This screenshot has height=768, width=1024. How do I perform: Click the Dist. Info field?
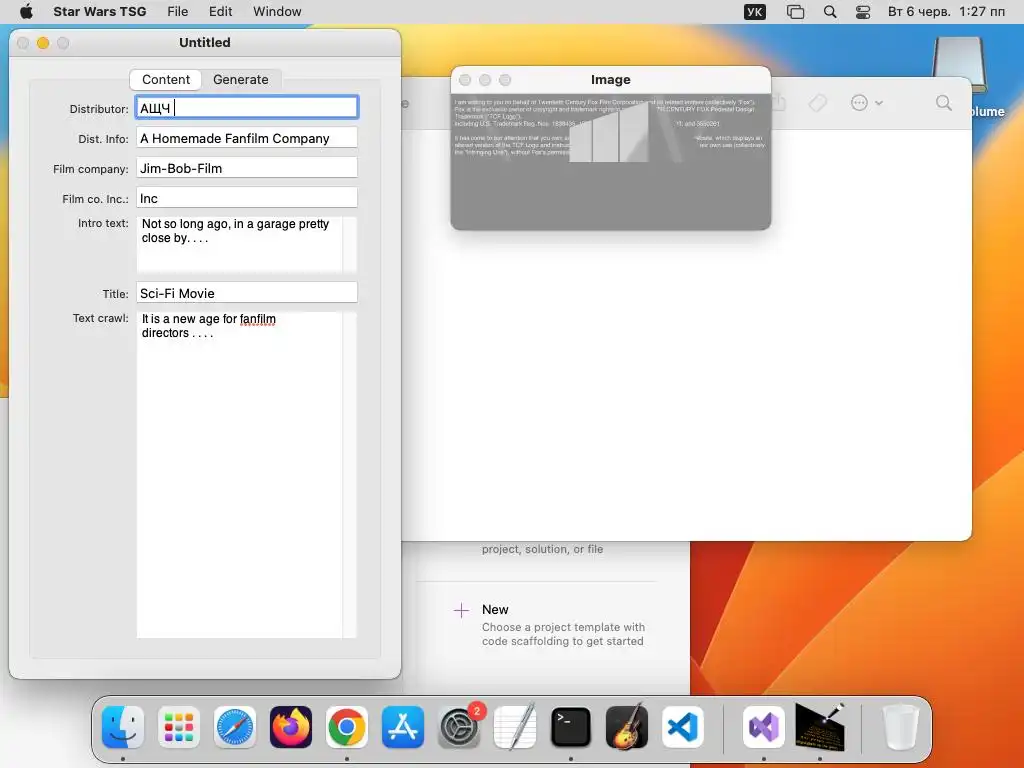(x=247, y=138)
